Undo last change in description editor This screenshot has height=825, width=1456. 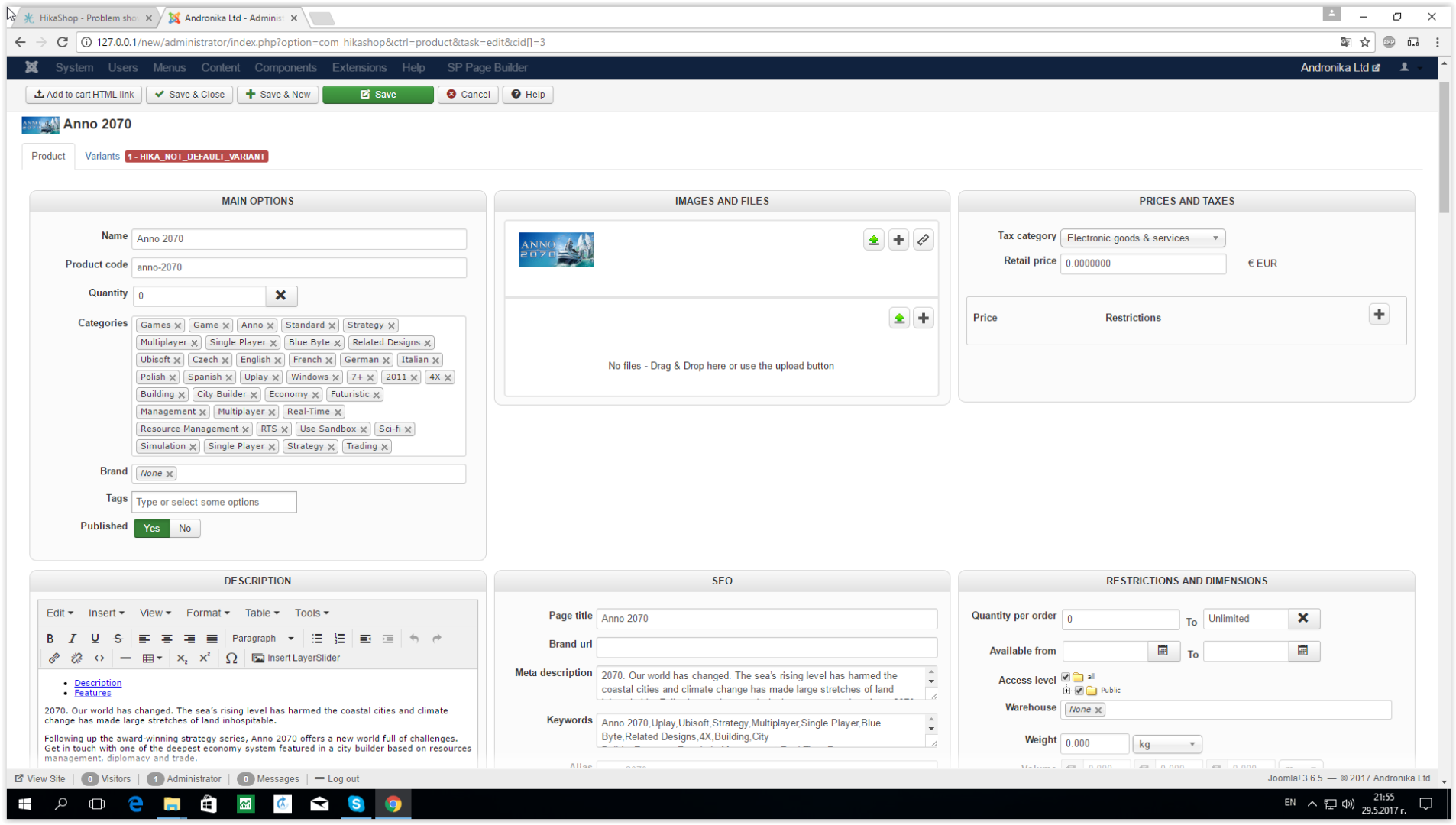414,639
